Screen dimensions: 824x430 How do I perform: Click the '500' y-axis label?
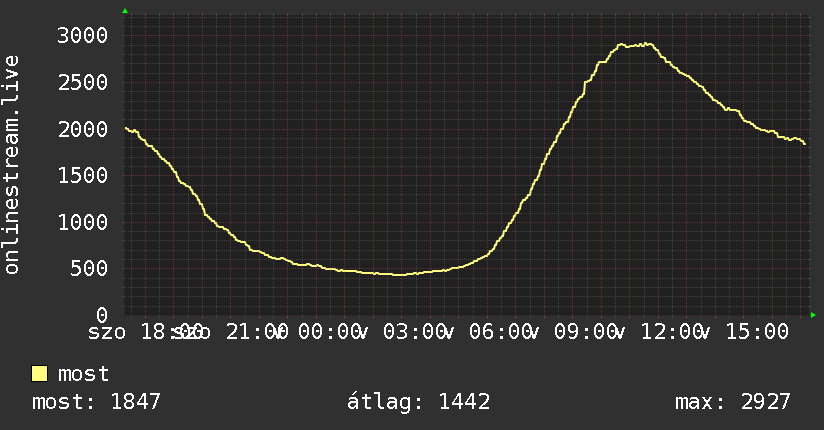(89, 269)
